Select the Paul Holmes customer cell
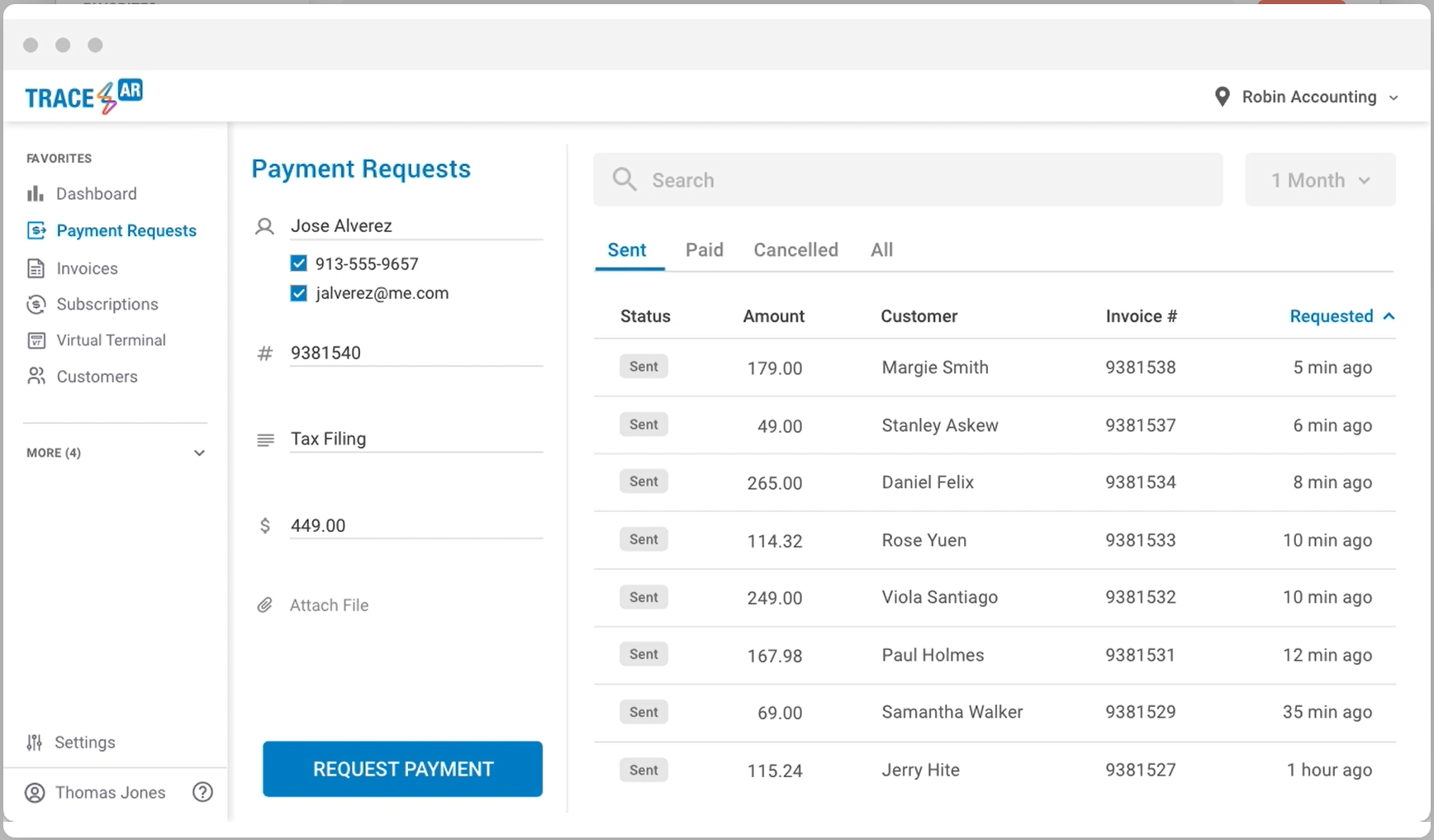This screenshot has width=1434, height=840. (933, 655)
